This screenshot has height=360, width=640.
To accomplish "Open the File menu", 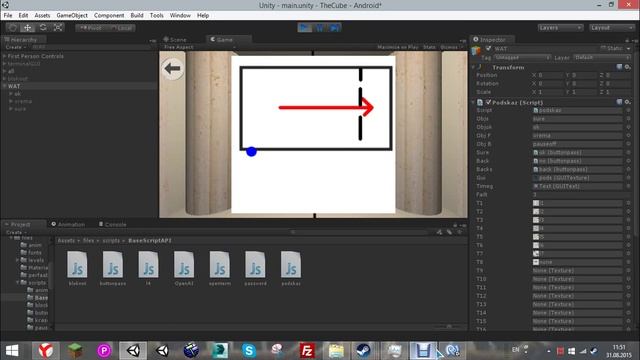I will (8, 16).
